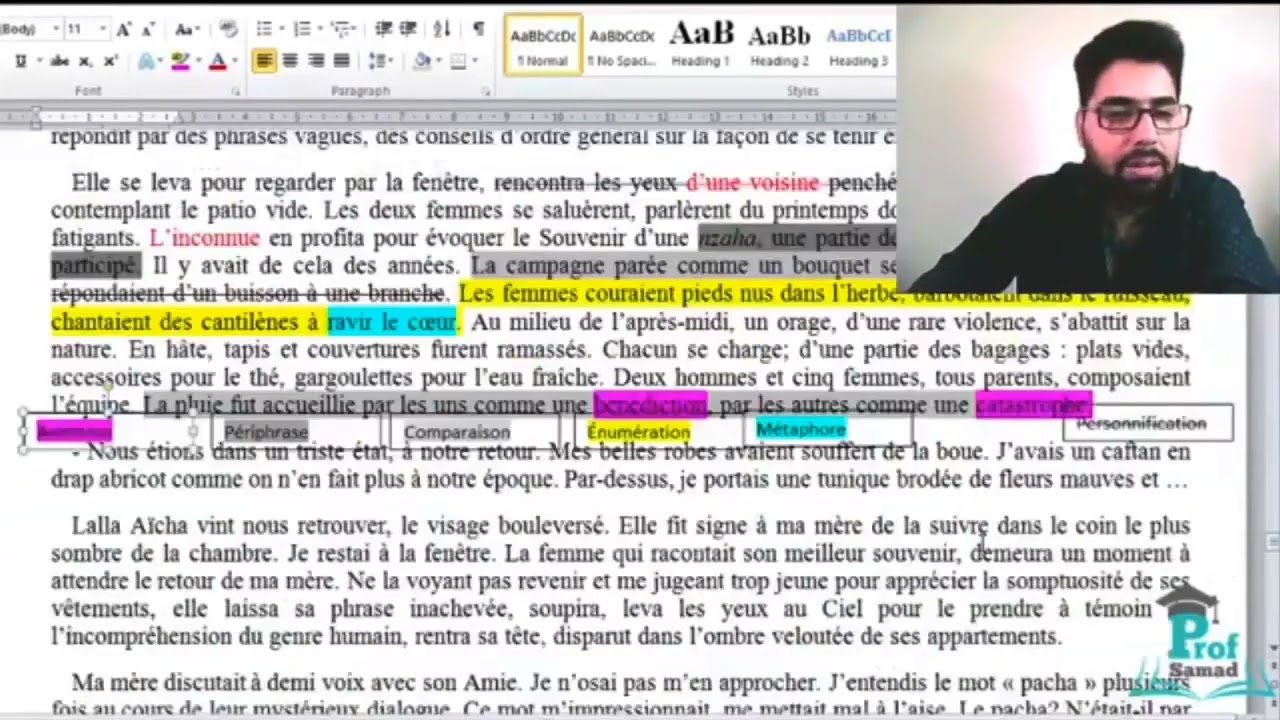Apply the Normal style
The height and width of the screenshot is (720, 1280).
[x=543, y=44]
